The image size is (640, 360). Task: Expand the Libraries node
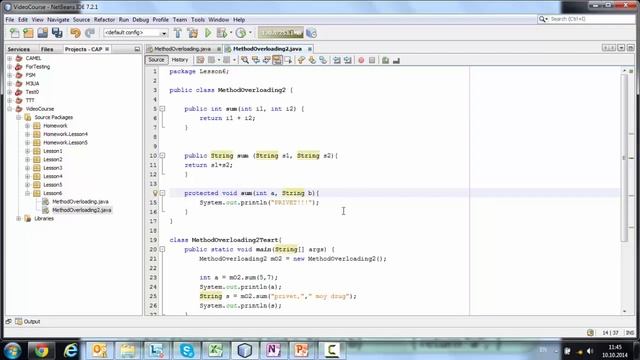[x=19, y=218]
